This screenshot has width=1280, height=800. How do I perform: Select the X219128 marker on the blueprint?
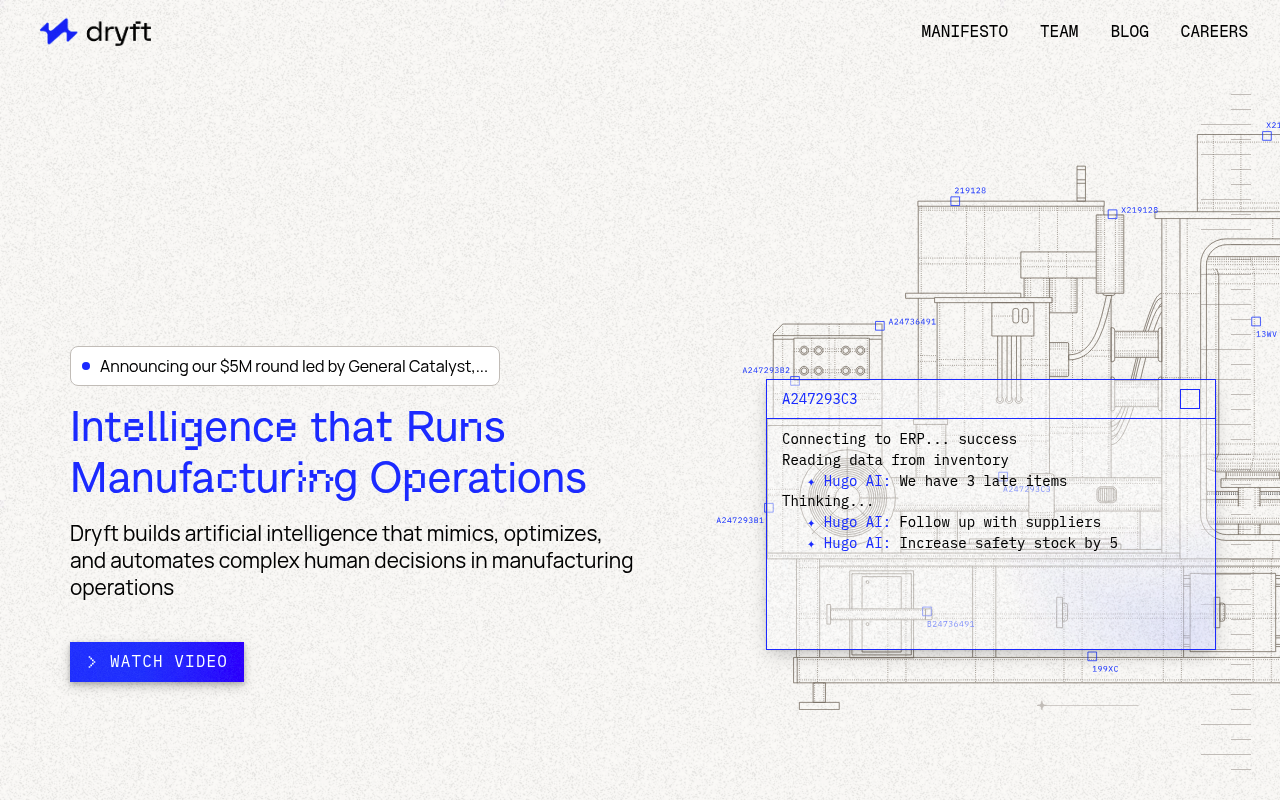pyautogui.click(x=1112, y=214)
